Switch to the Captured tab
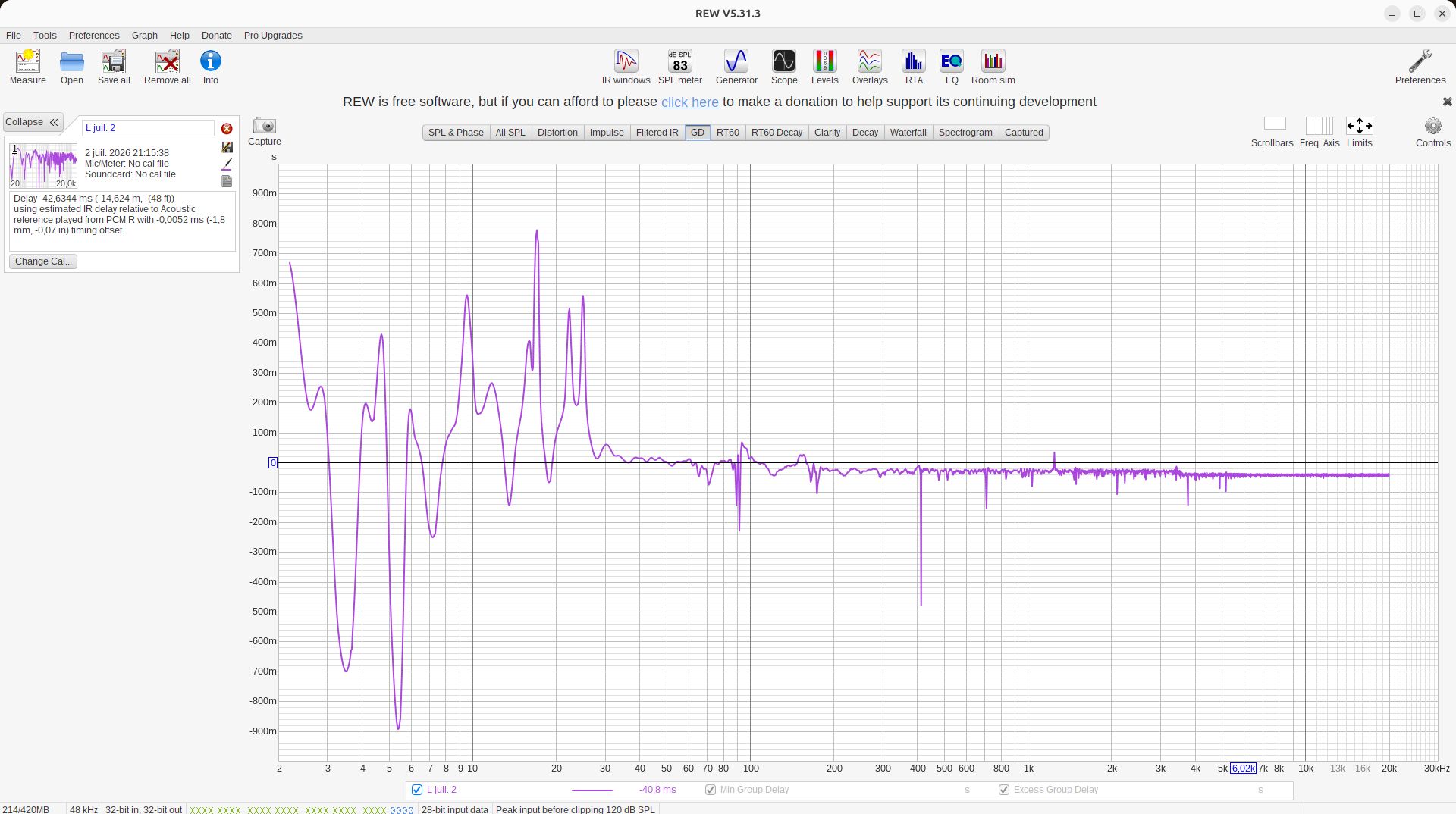The image size is (1456, 814). coord(1024,133)
